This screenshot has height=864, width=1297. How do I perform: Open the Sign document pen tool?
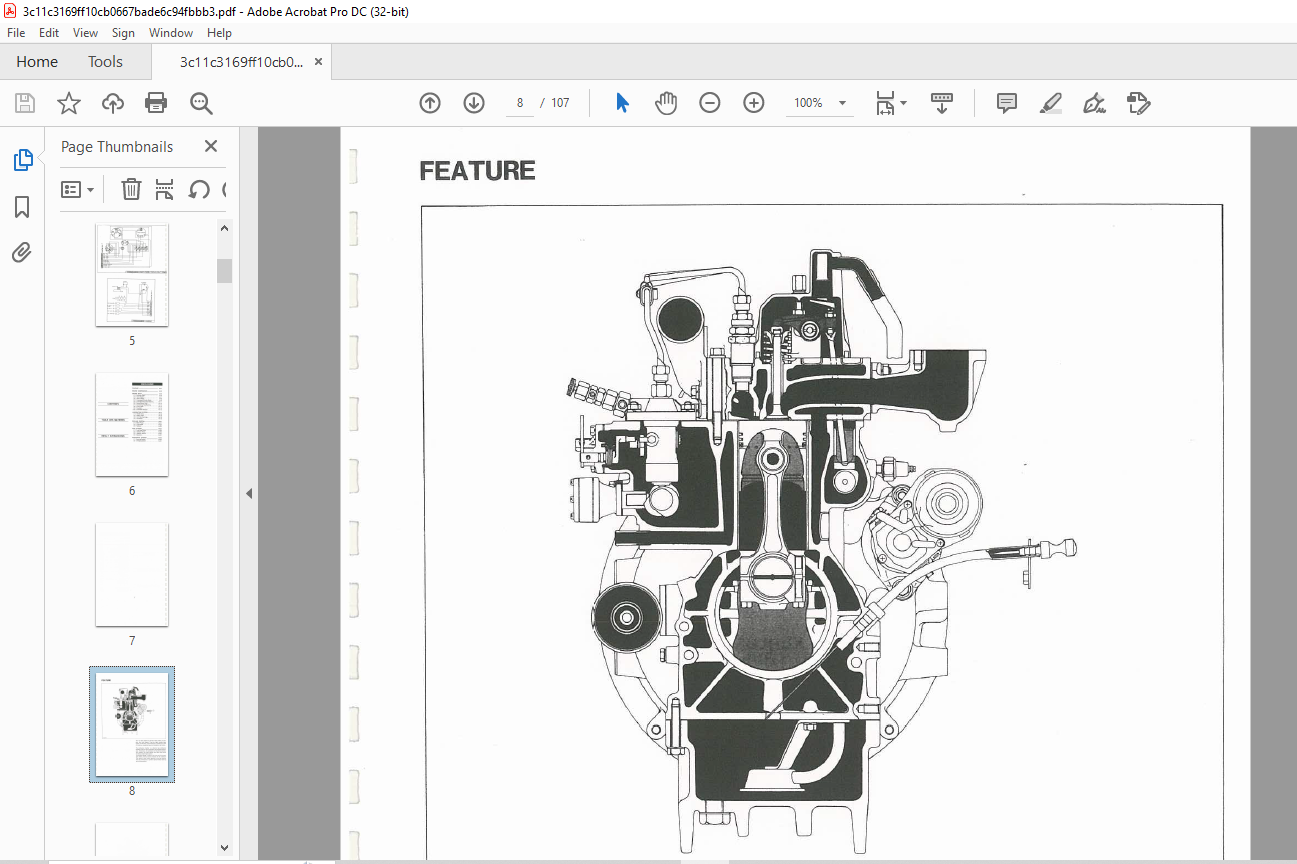(1094, 103)
